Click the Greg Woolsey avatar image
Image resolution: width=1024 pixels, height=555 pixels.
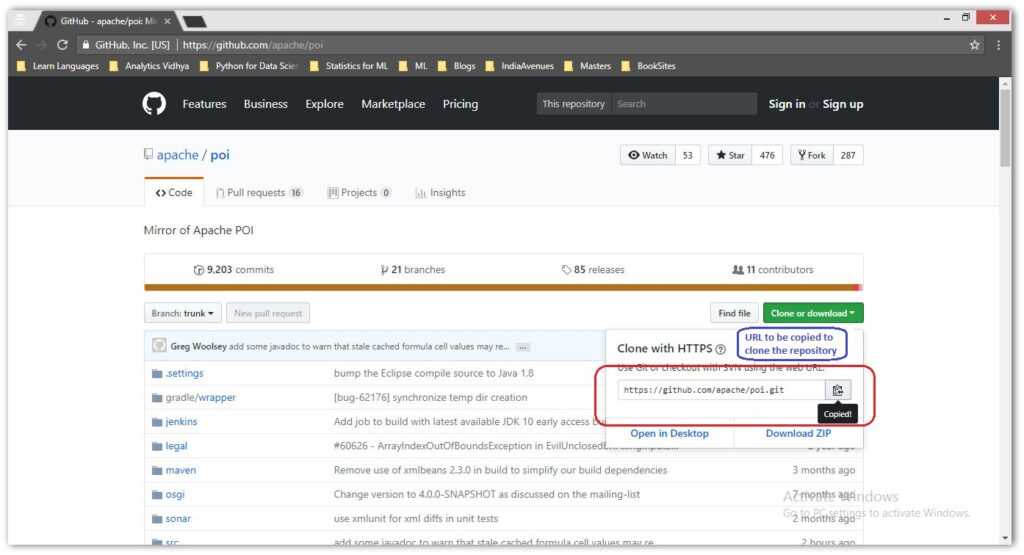[x=159, y=346]
